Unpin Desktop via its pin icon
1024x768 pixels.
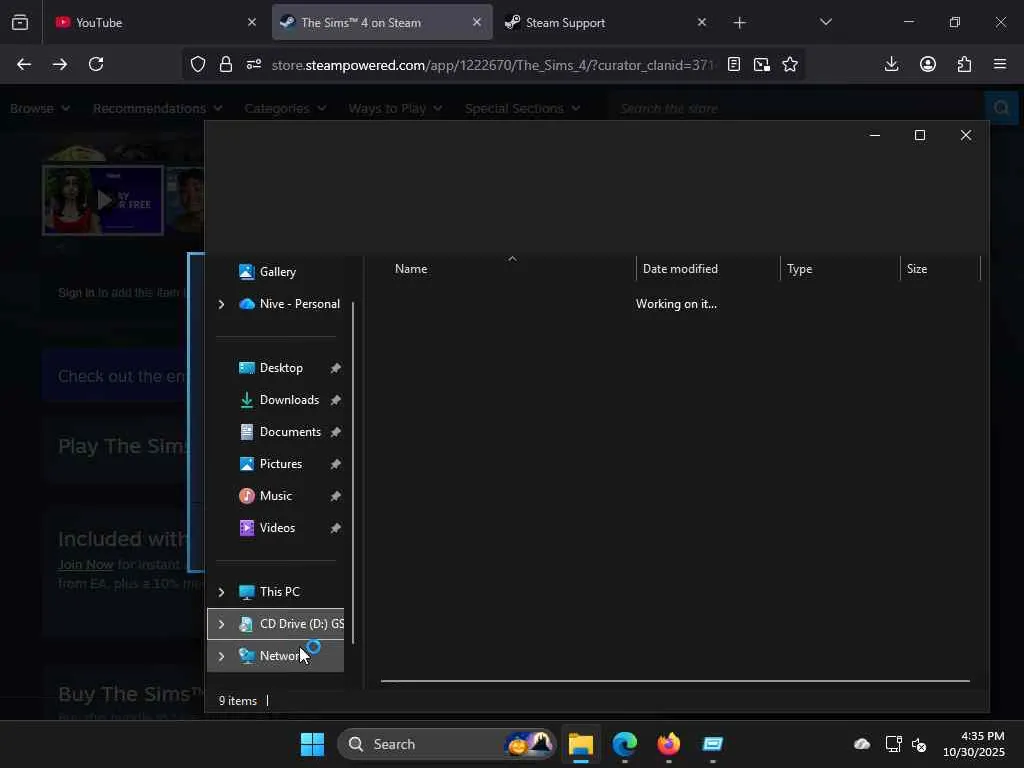335,368
